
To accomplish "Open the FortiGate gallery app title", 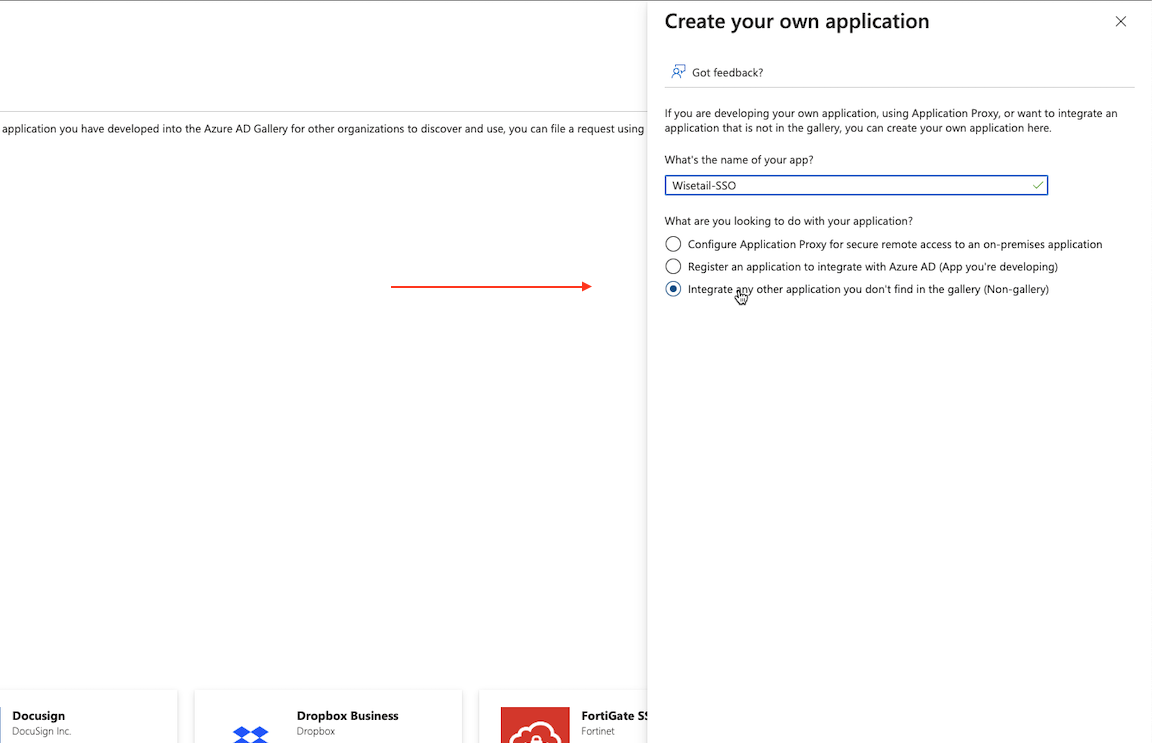I will [x=614, y=715].
